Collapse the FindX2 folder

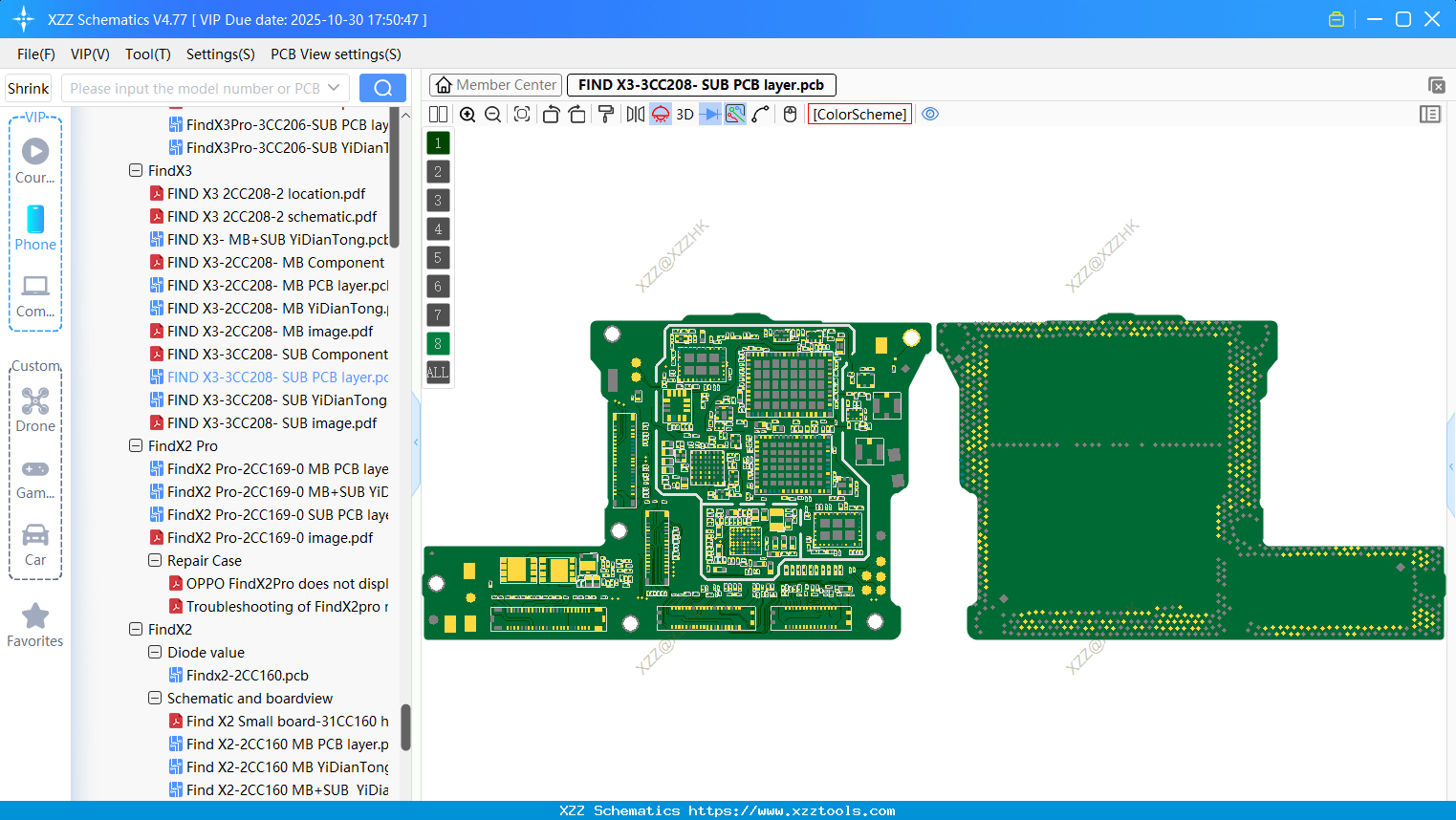pyautogui.click(x=136, y=630)
